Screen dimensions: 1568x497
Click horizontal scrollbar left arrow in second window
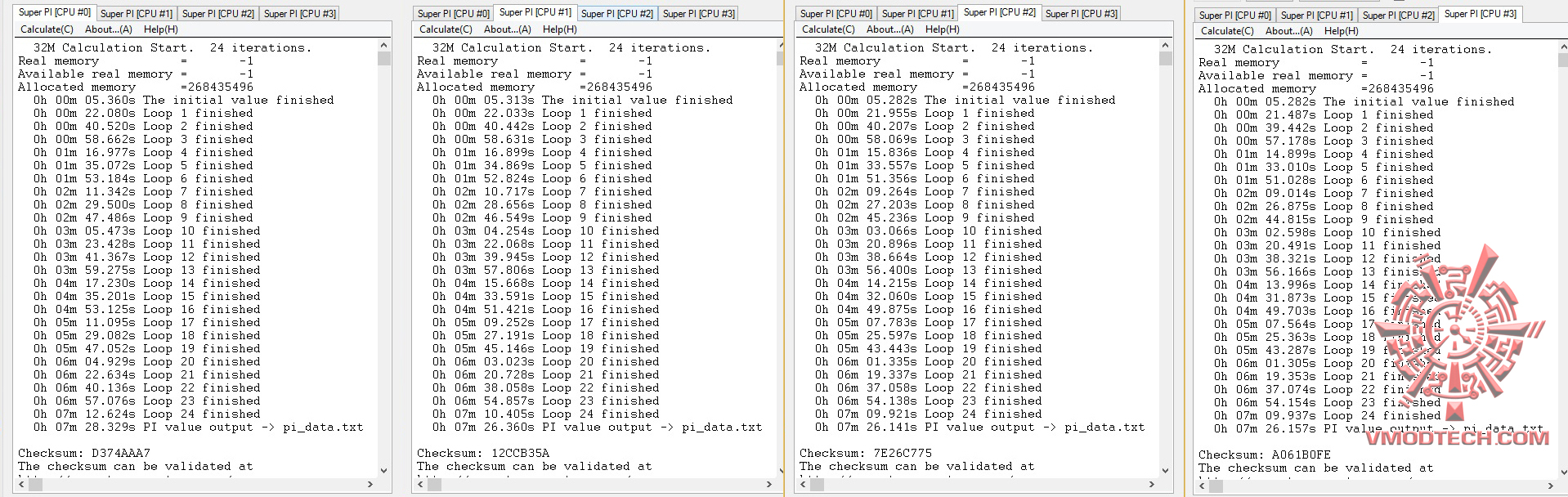[x=419, y=484]
